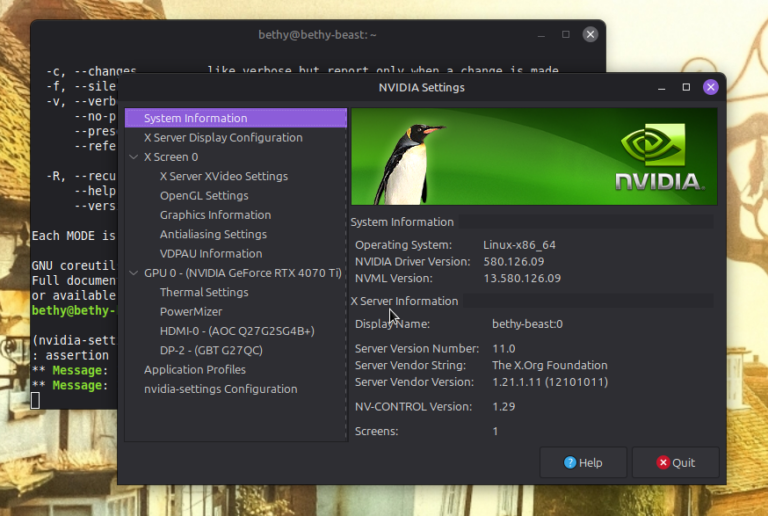Select System Information in the sidebar

pyautogui.click(x=236, y=118)
